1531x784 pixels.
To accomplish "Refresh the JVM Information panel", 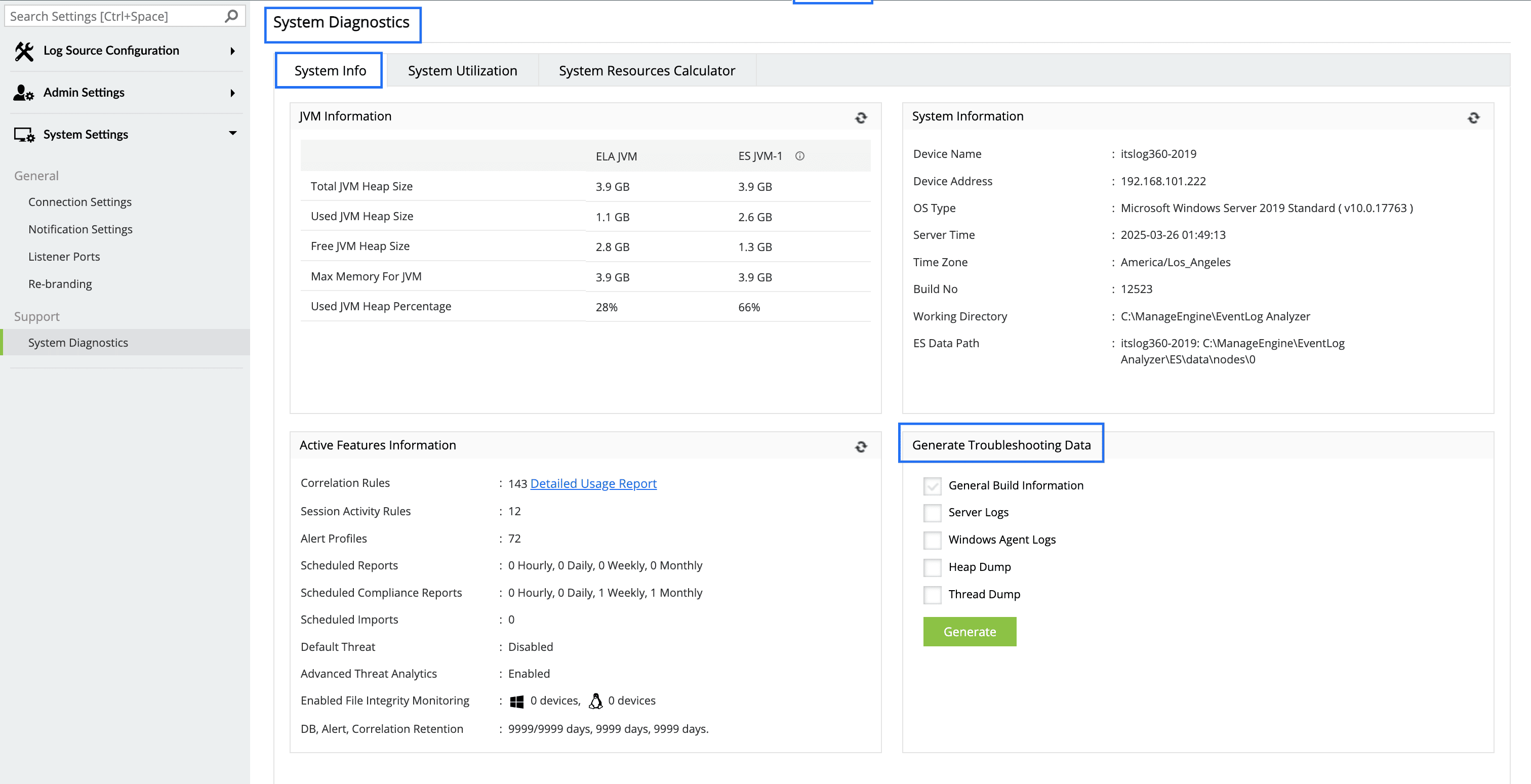I will pyautogui.click(x=861, y=117).
